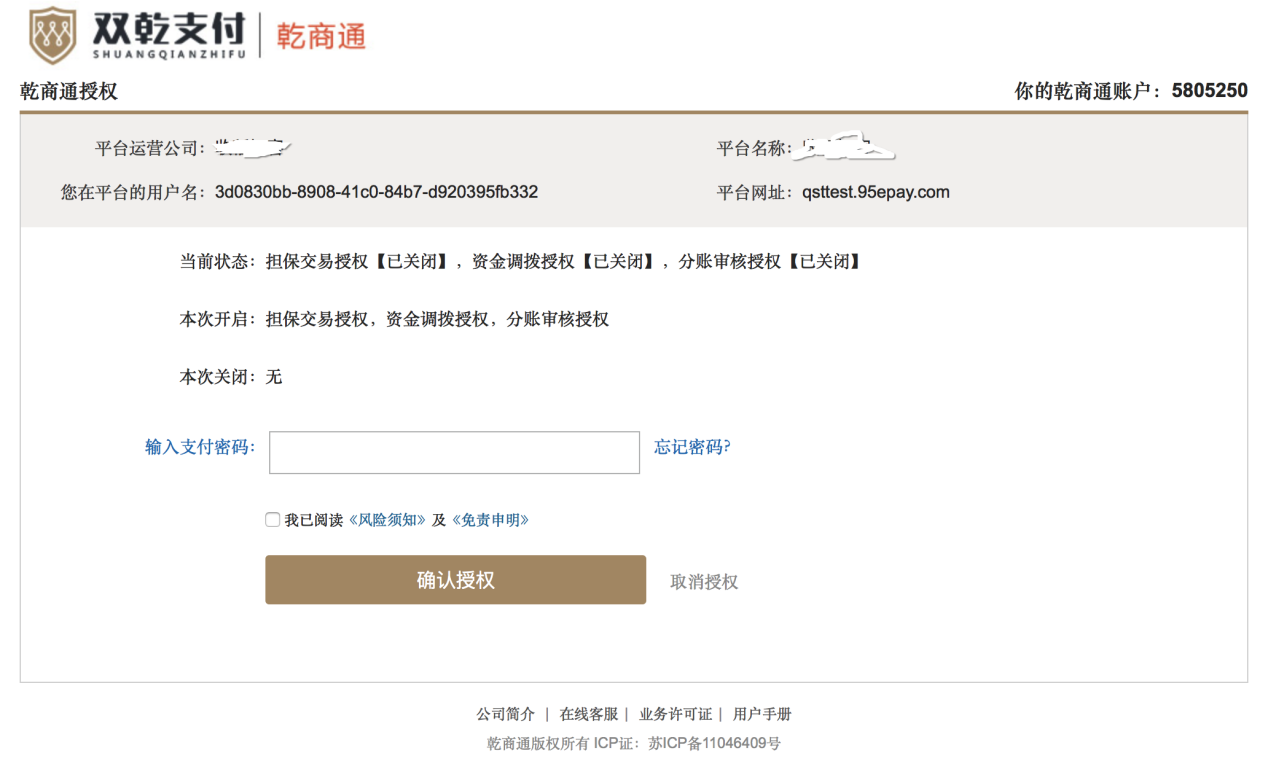Click the 担保交易授权【已关闭】 status text
This screenshot has width=1268, height=780.
(x=360, y=262)
